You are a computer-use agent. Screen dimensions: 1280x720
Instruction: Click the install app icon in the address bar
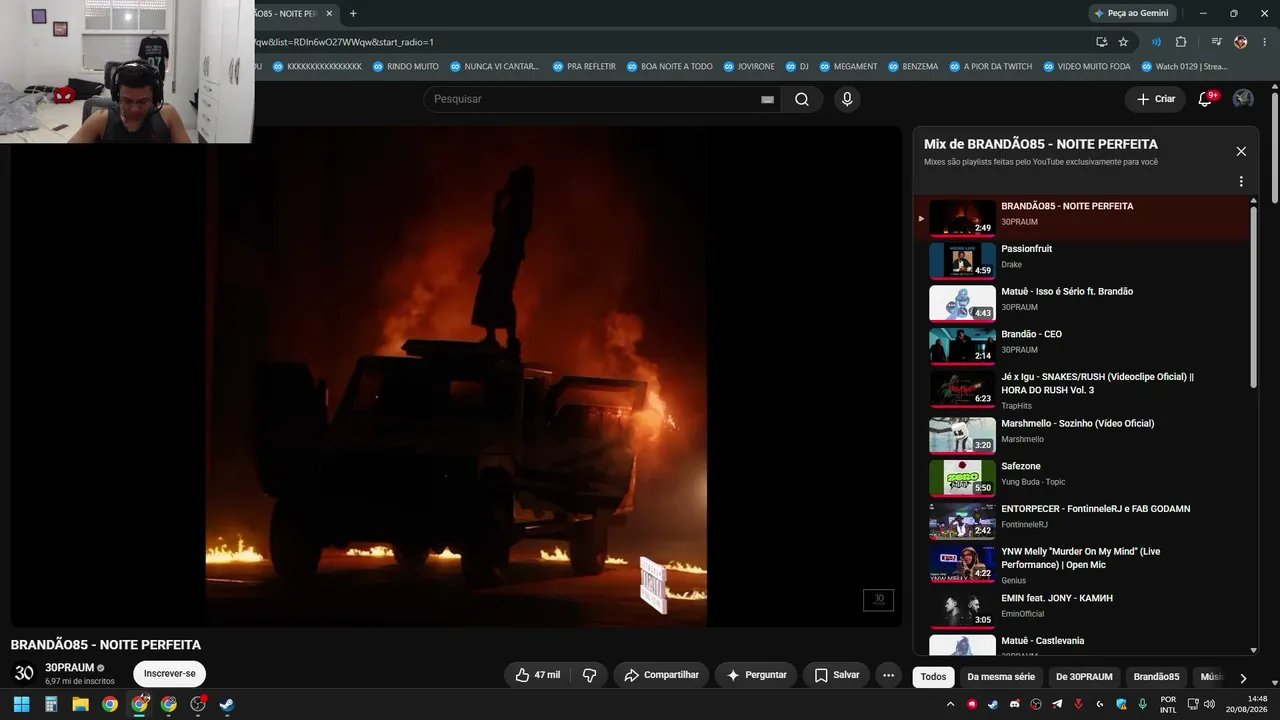click(x=1101, y=42)
